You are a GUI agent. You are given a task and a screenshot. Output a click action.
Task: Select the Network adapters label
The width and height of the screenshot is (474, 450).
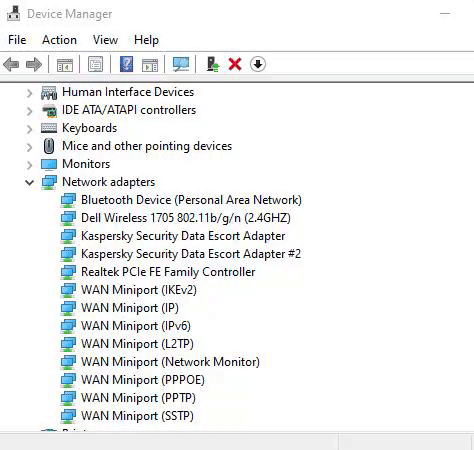click(x=109, y=182)
